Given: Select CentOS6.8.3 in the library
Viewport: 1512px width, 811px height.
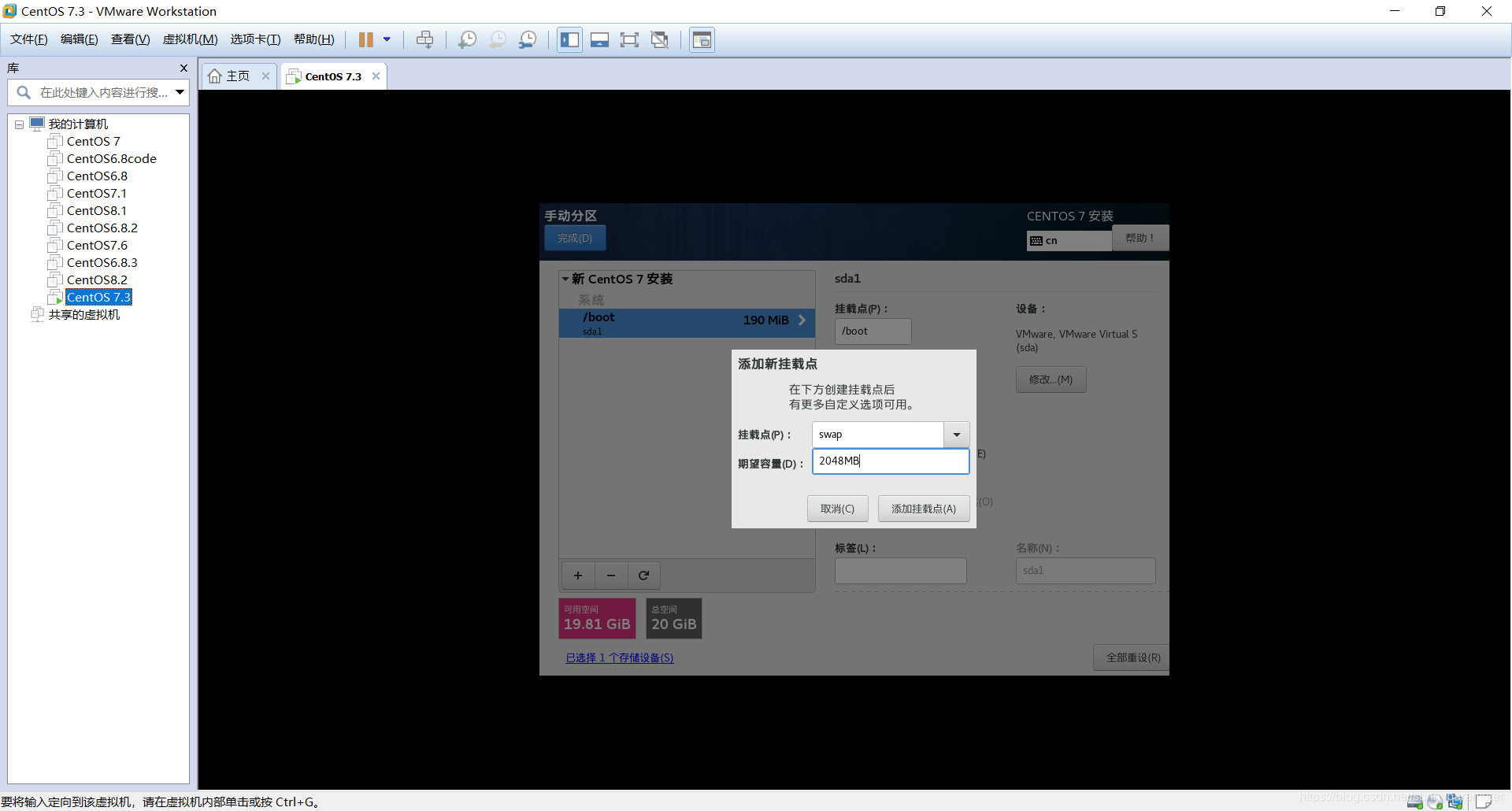Looking at the screenshot, I should pyautogui.click(x=102, y=262).
